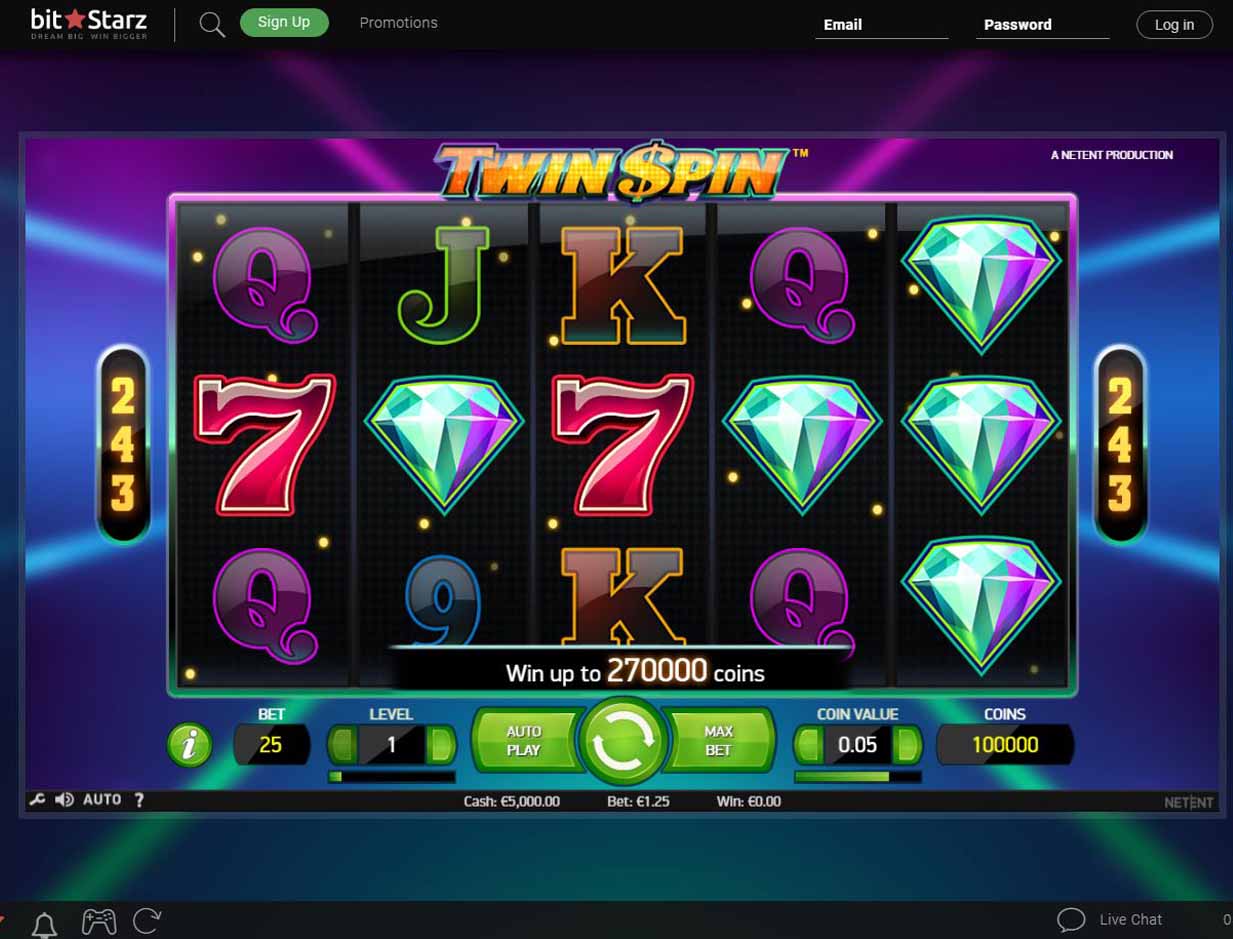This screenshot has width=1233, height=939.
Task: Open the Promotions menu item
Action: pos(398,23)
